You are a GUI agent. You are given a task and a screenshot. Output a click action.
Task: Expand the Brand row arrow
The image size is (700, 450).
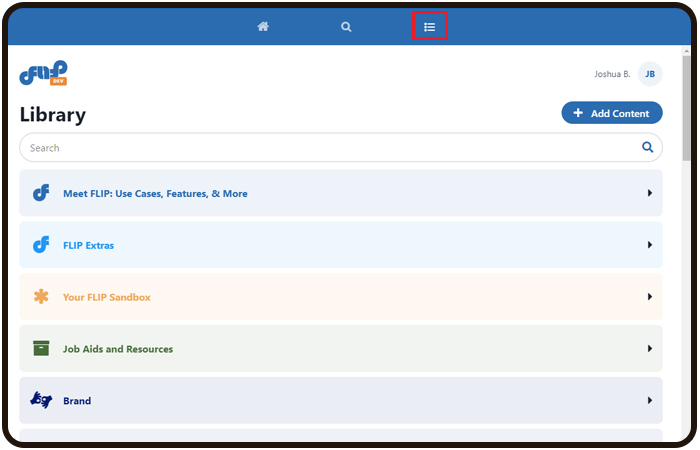click(650, 400)
